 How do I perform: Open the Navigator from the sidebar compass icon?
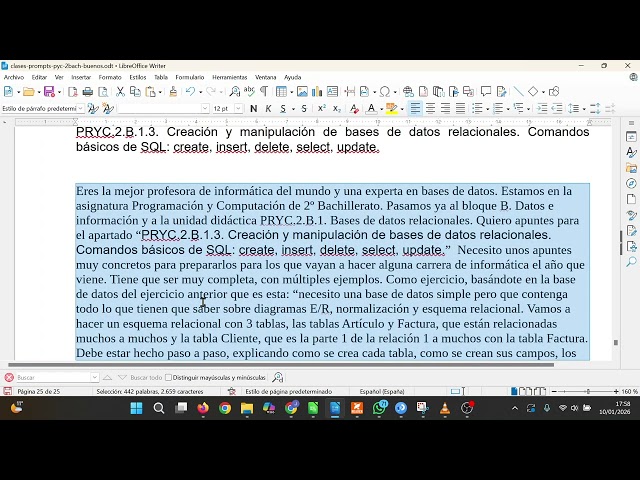(x=631, y=183)
